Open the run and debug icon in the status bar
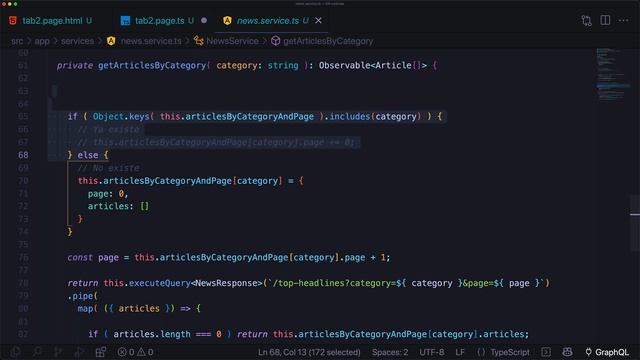The image size is (640, 360). pyautogui.click(x=79, y=352)
